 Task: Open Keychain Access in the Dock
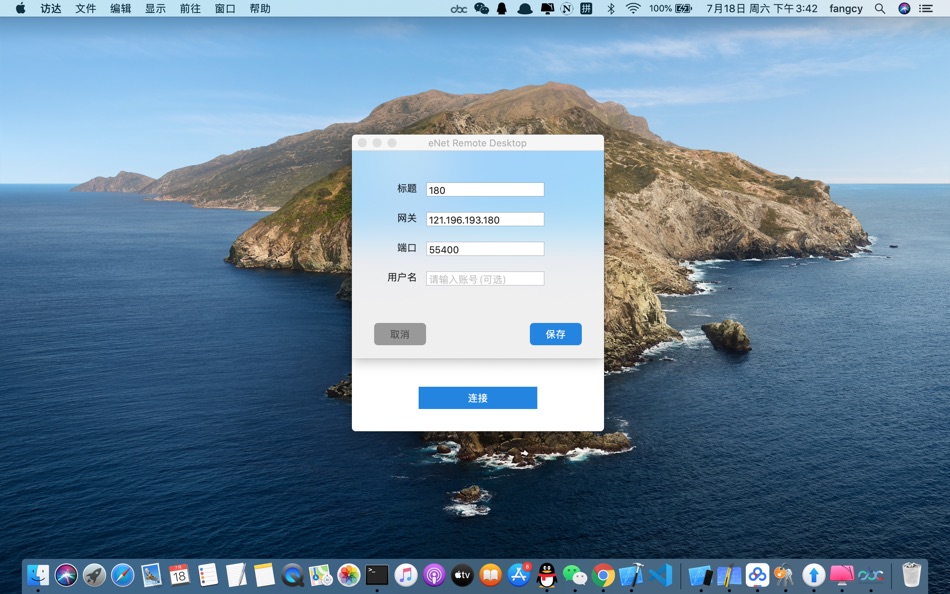coord(784,575)
